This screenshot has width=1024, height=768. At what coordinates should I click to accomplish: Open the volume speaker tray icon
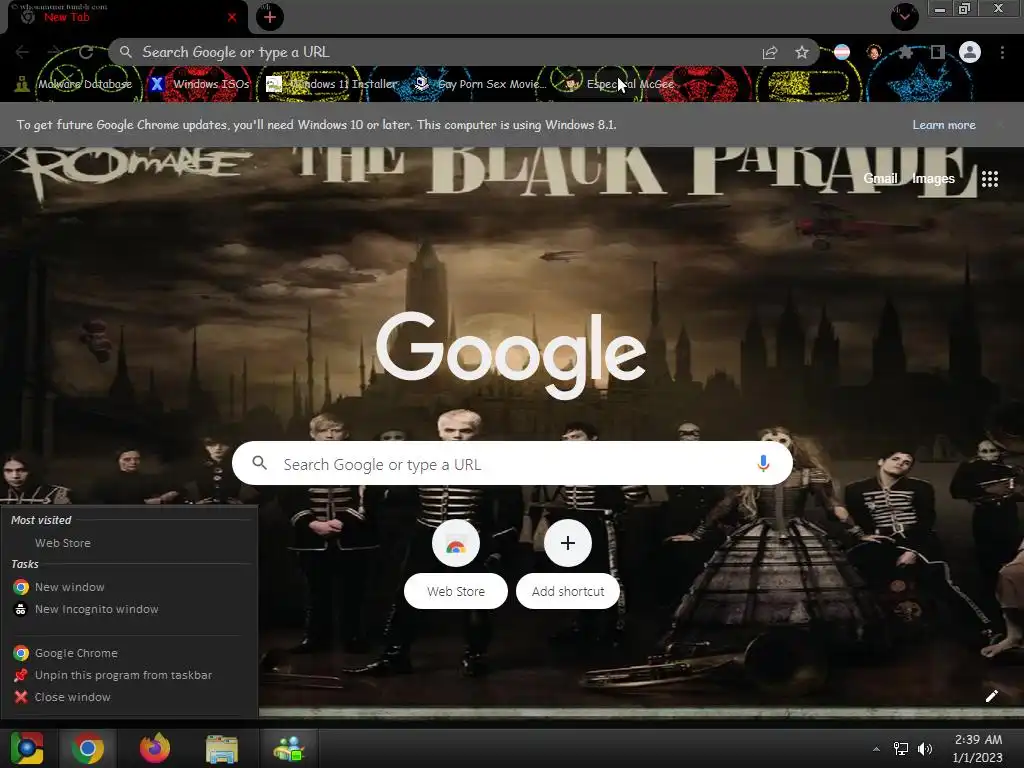tap(925, 749)
